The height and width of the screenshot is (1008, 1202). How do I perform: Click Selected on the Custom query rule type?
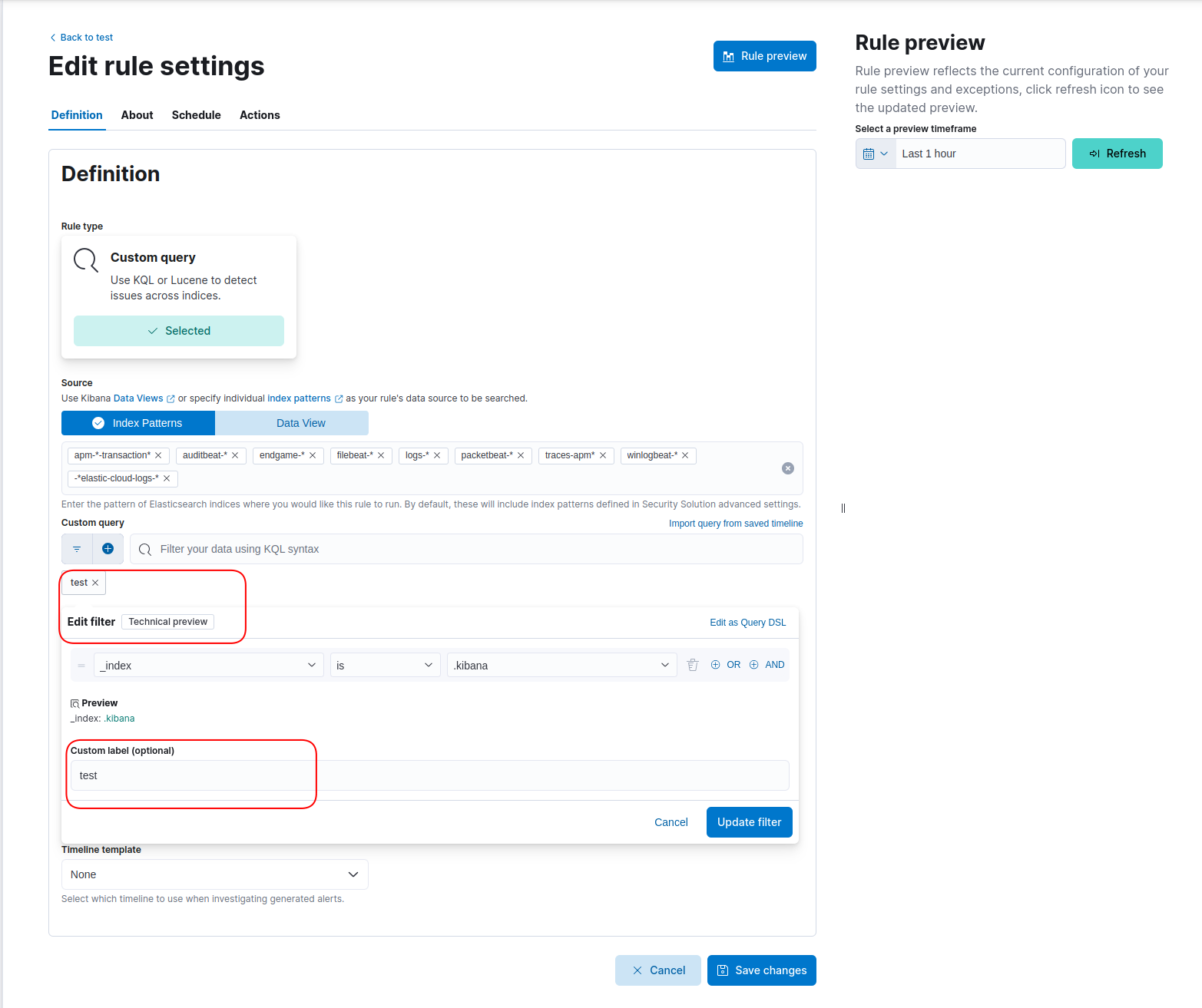coord(178,331)
